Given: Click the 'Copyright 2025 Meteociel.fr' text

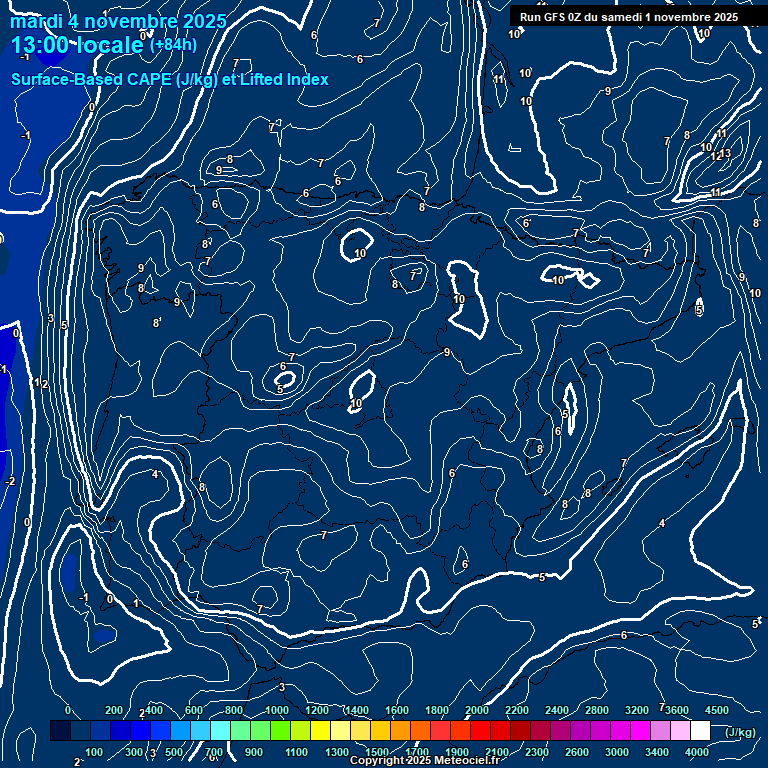Looking at the screenshot, I should 425,760.
